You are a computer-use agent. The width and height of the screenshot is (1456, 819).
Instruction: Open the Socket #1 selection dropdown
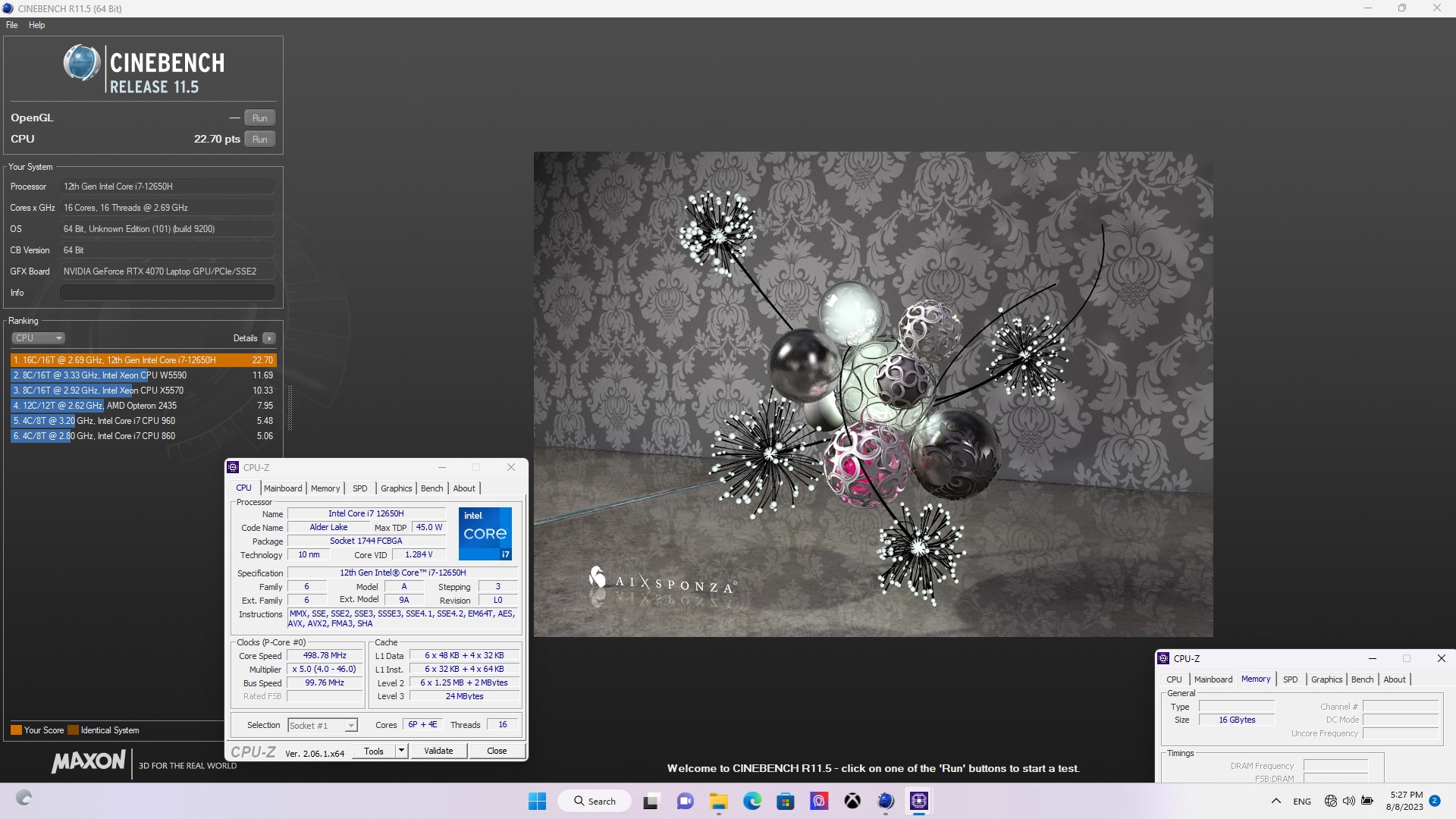point(322,726)
